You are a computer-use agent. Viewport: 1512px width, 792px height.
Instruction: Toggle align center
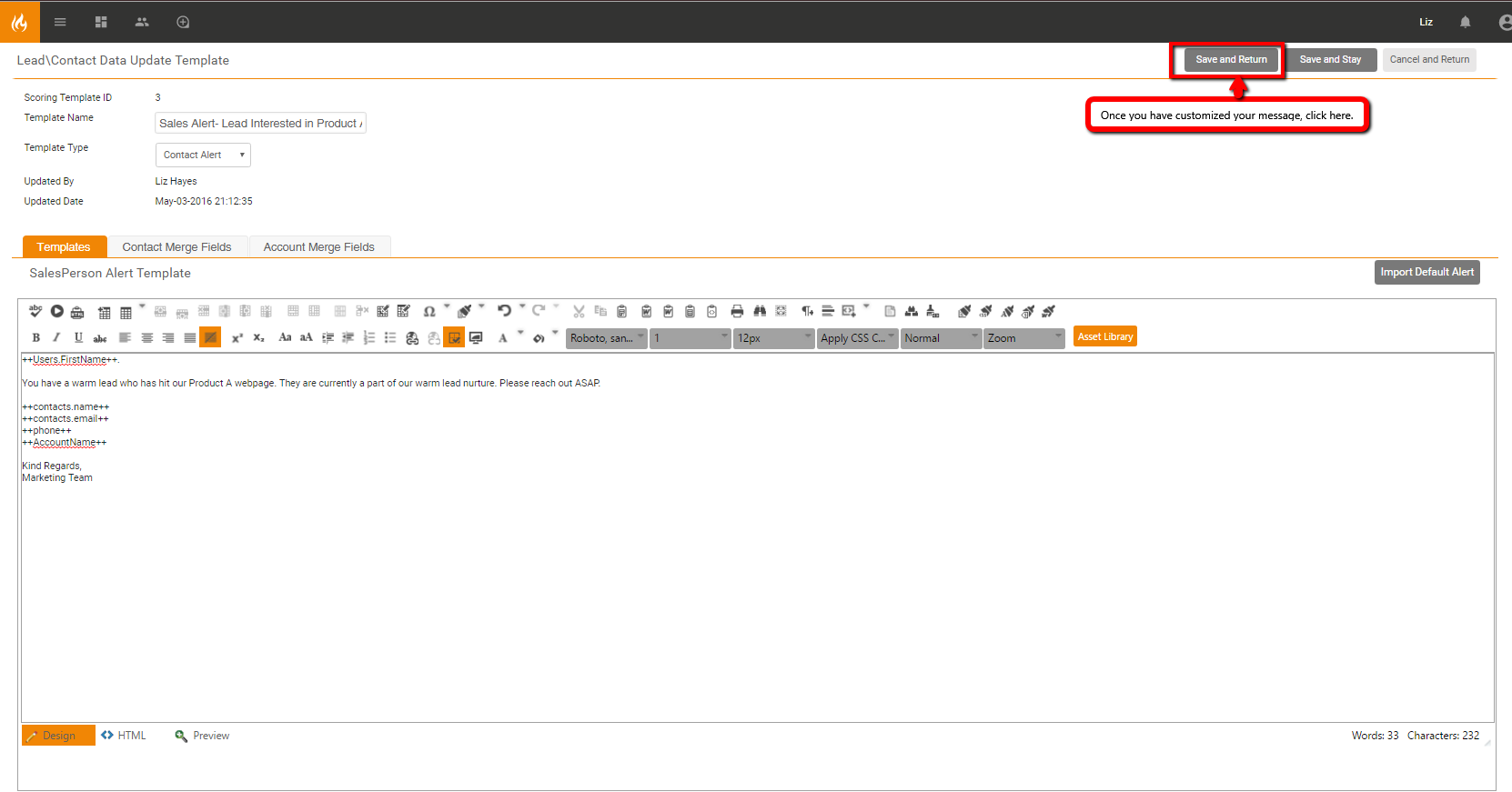click(x=146, y=337)
